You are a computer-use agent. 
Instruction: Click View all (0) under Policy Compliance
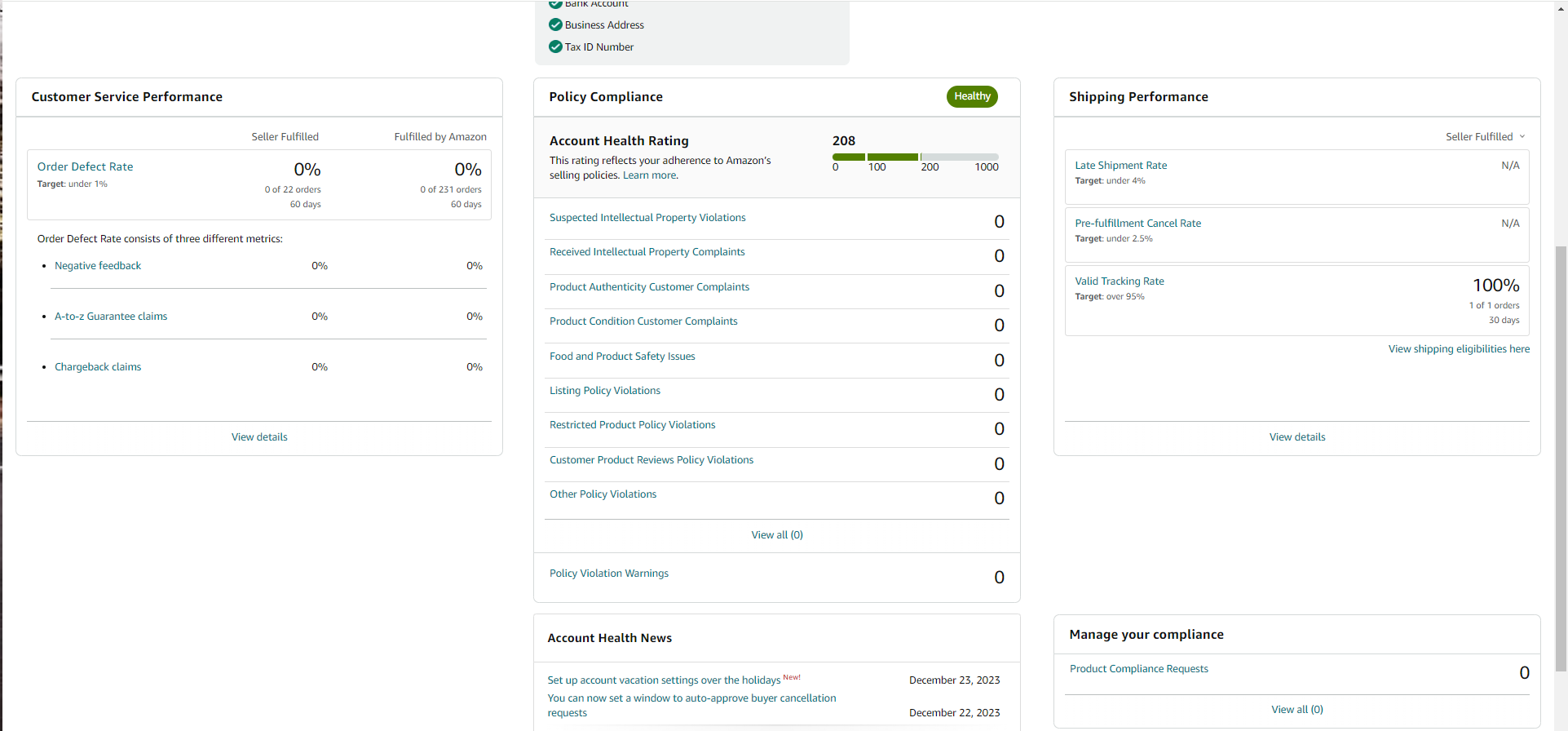tap(777, 535)
